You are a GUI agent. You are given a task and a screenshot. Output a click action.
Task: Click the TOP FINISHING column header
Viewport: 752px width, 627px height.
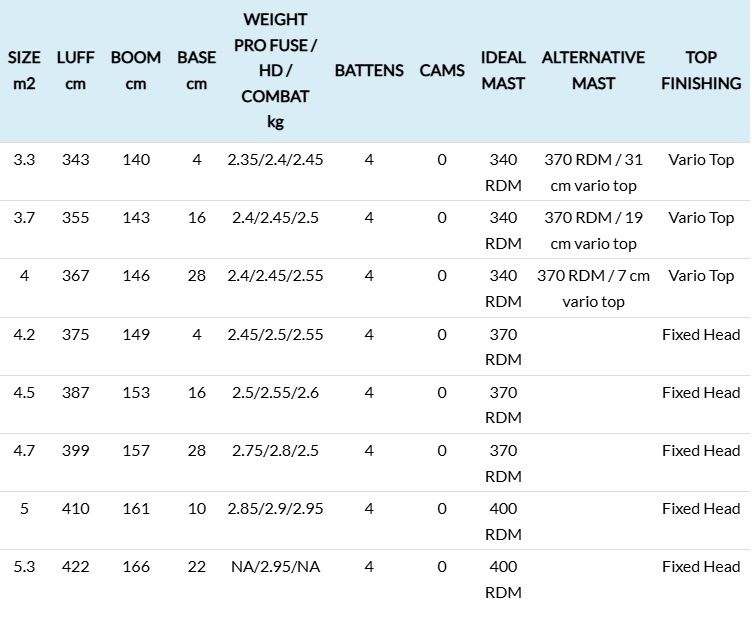pos(701,70)
